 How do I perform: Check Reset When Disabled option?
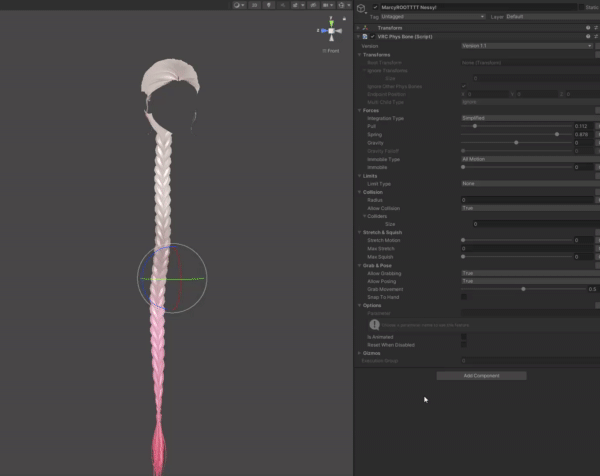coord(464,345)
